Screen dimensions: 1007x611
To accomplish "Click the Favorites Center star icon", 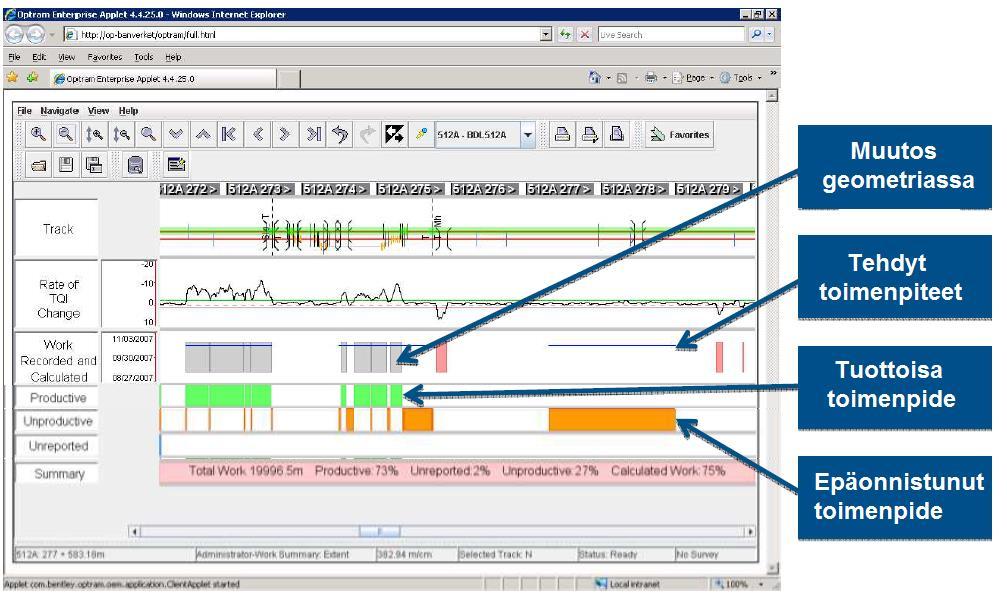I will [x=12, y=78].
